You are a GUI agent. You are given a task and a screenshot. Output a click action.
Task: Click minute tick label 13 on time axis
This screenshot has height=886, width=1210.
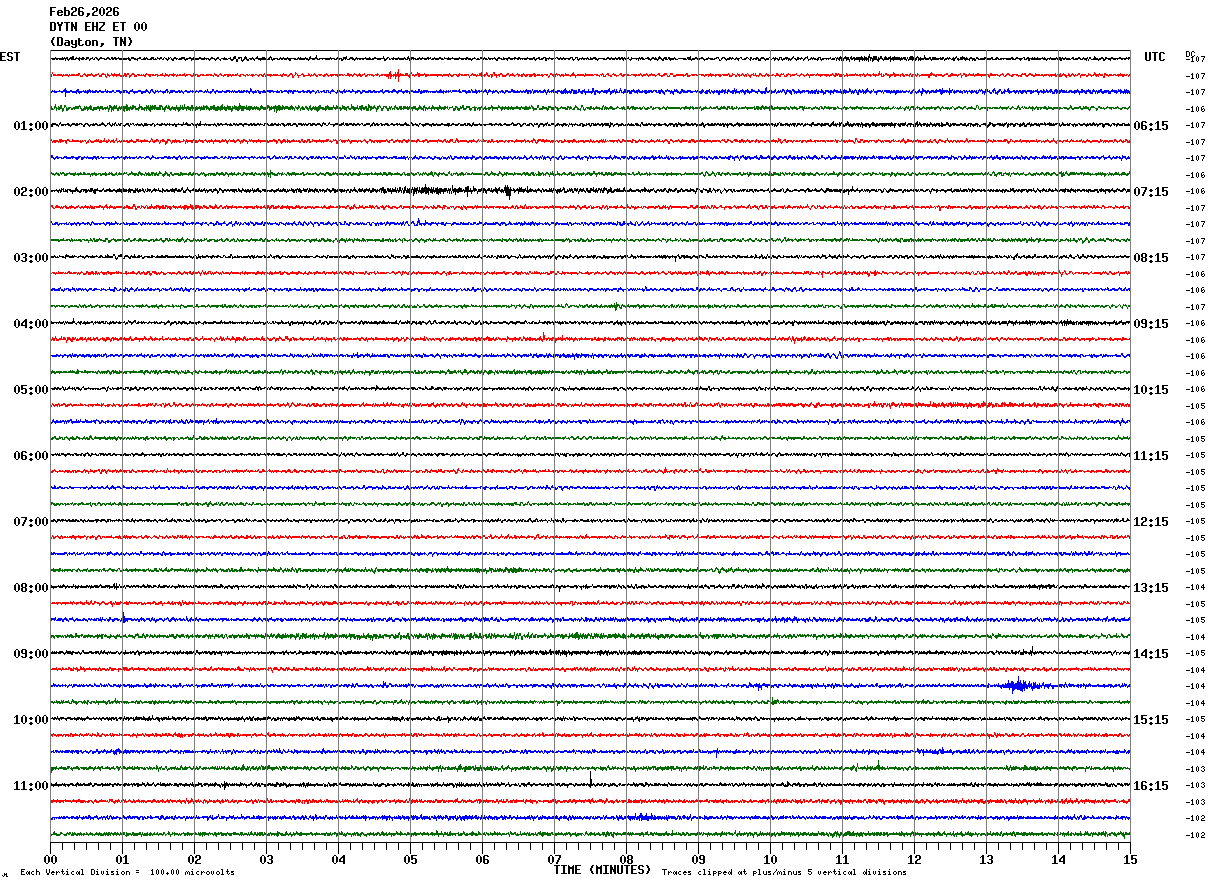click(986, 859)
